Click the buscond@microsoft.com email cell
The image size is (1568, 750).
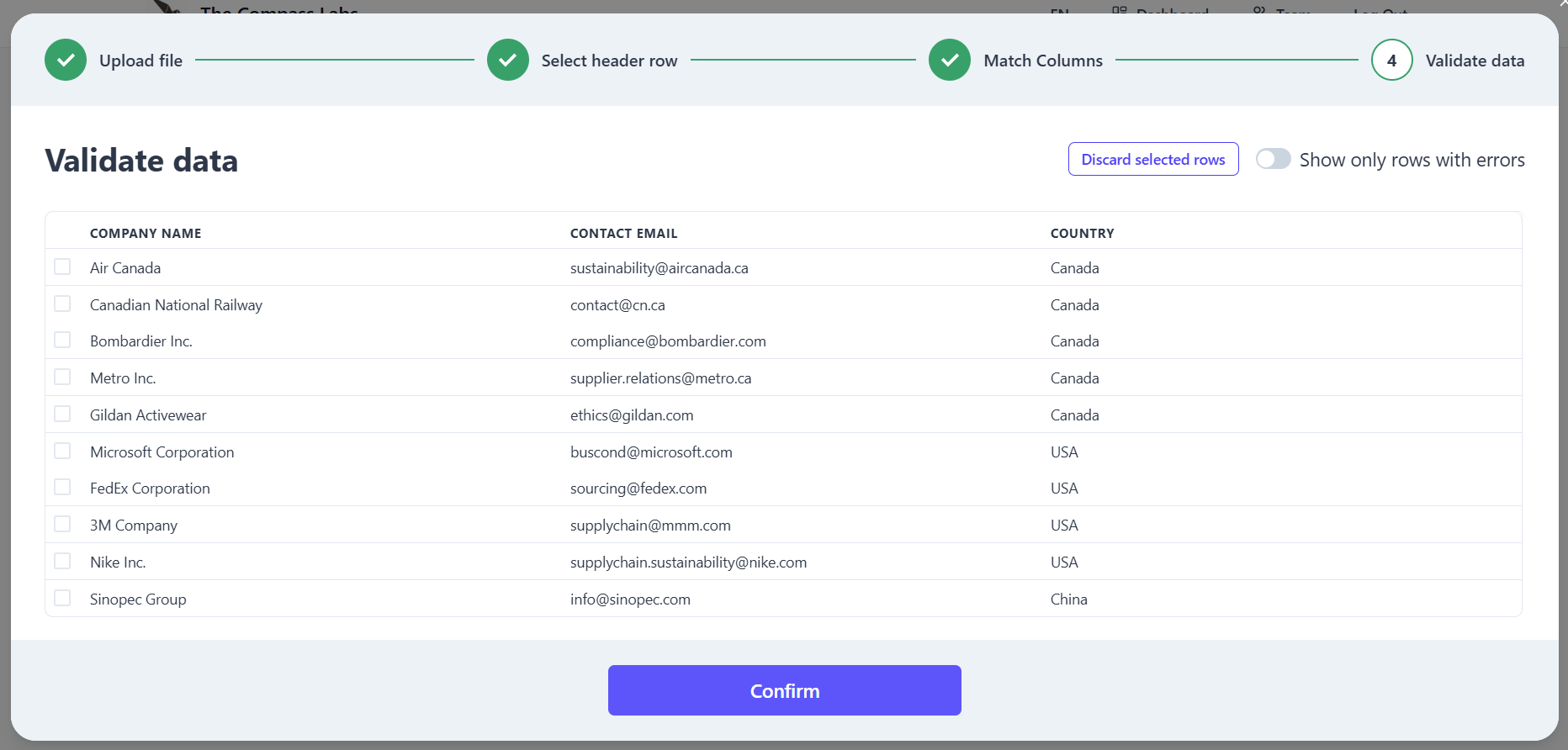point(651,452)
